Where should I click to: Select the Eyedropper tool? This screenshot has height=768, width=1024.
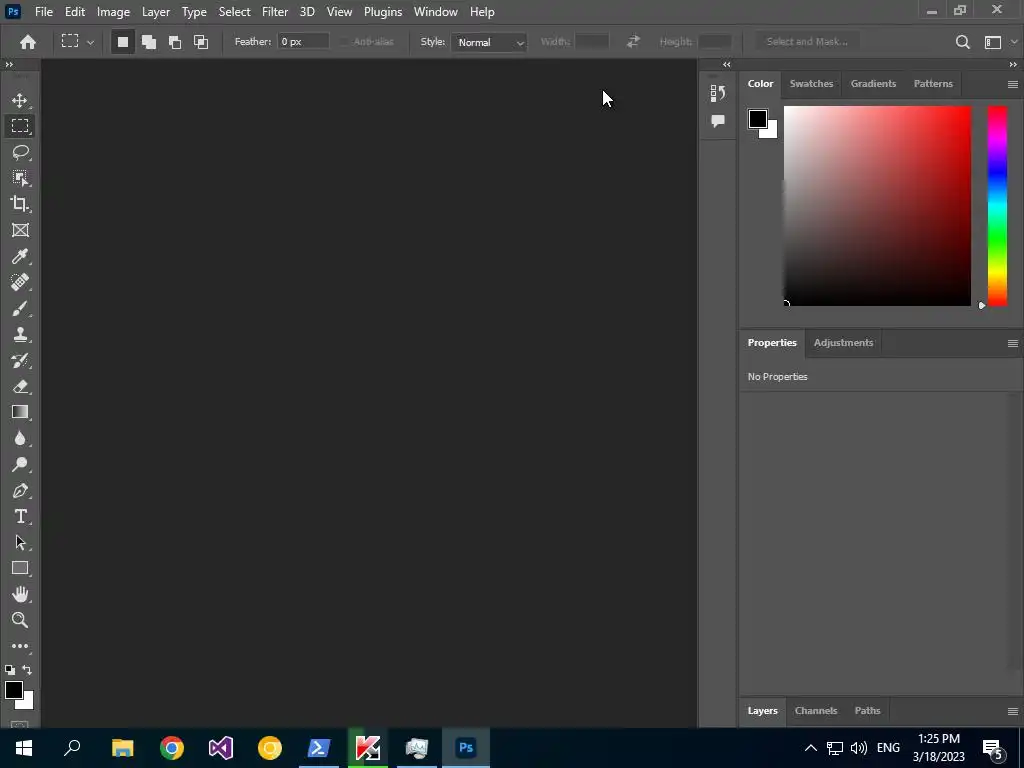pos(20,256)
